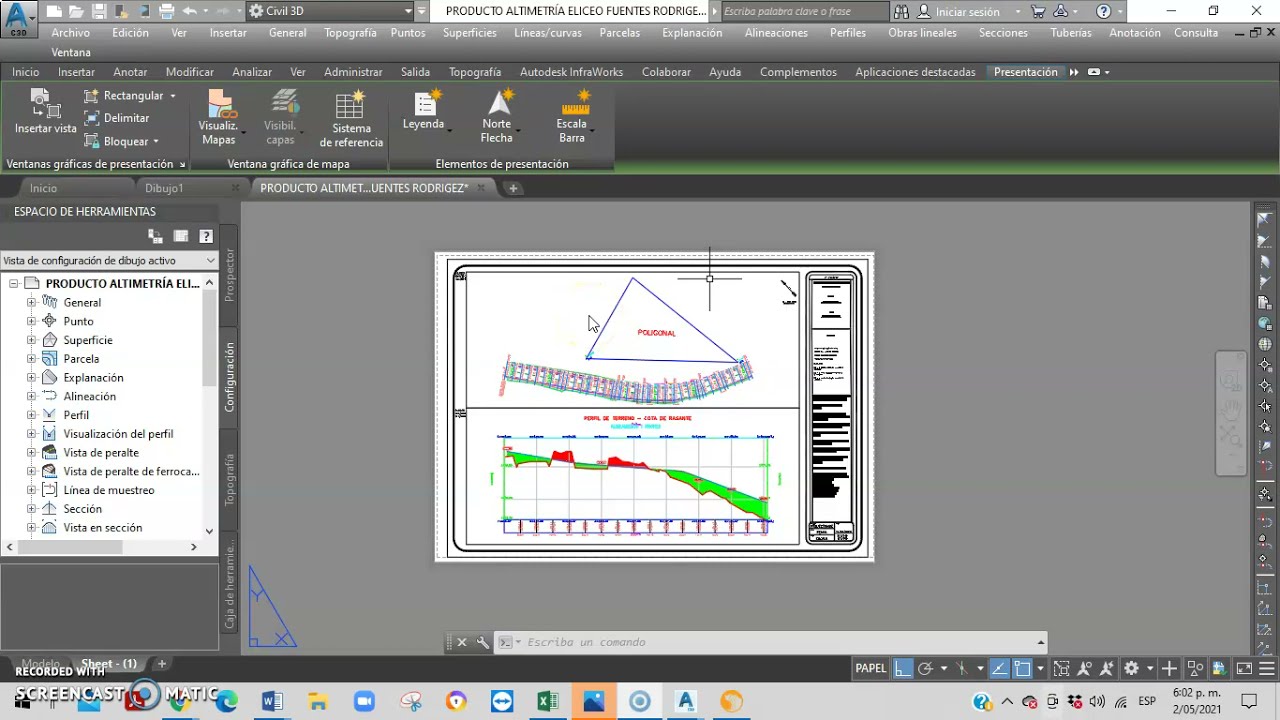Open File Explorer from the taskbar
Viewport: 1280px width, 720px height.
tap(318, 701)
